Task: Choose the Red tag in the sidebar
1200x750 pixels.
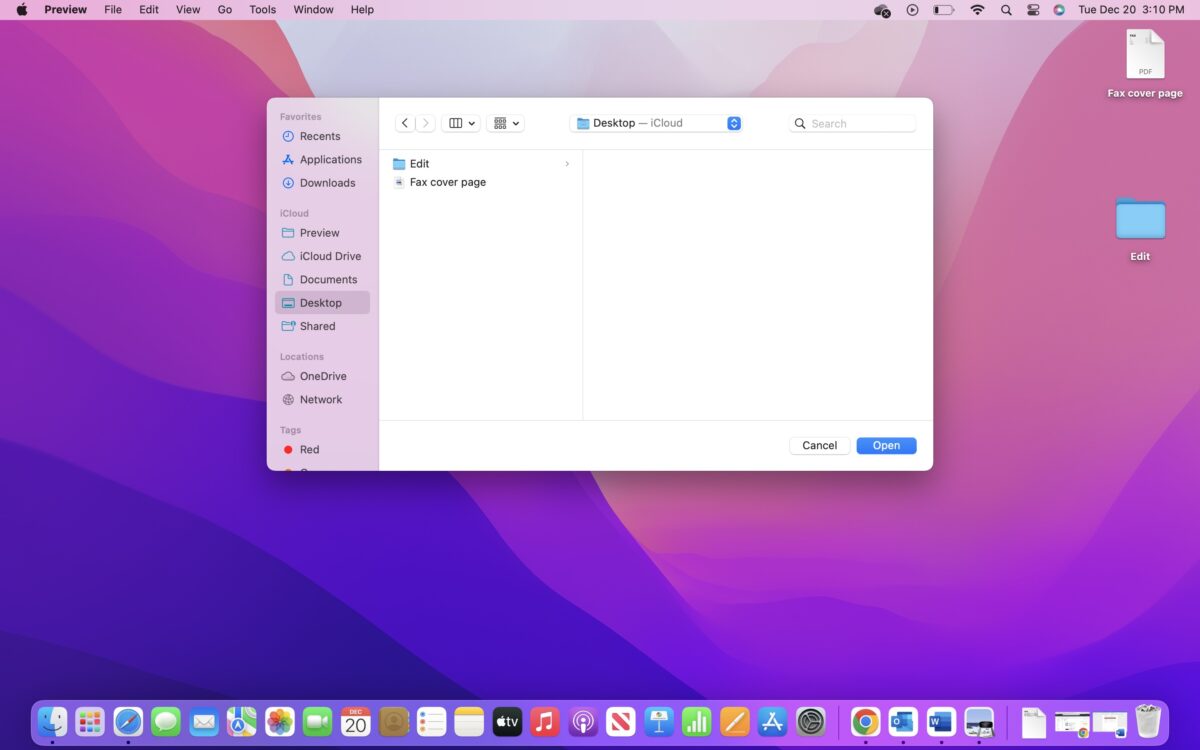Action: [309, 450]
